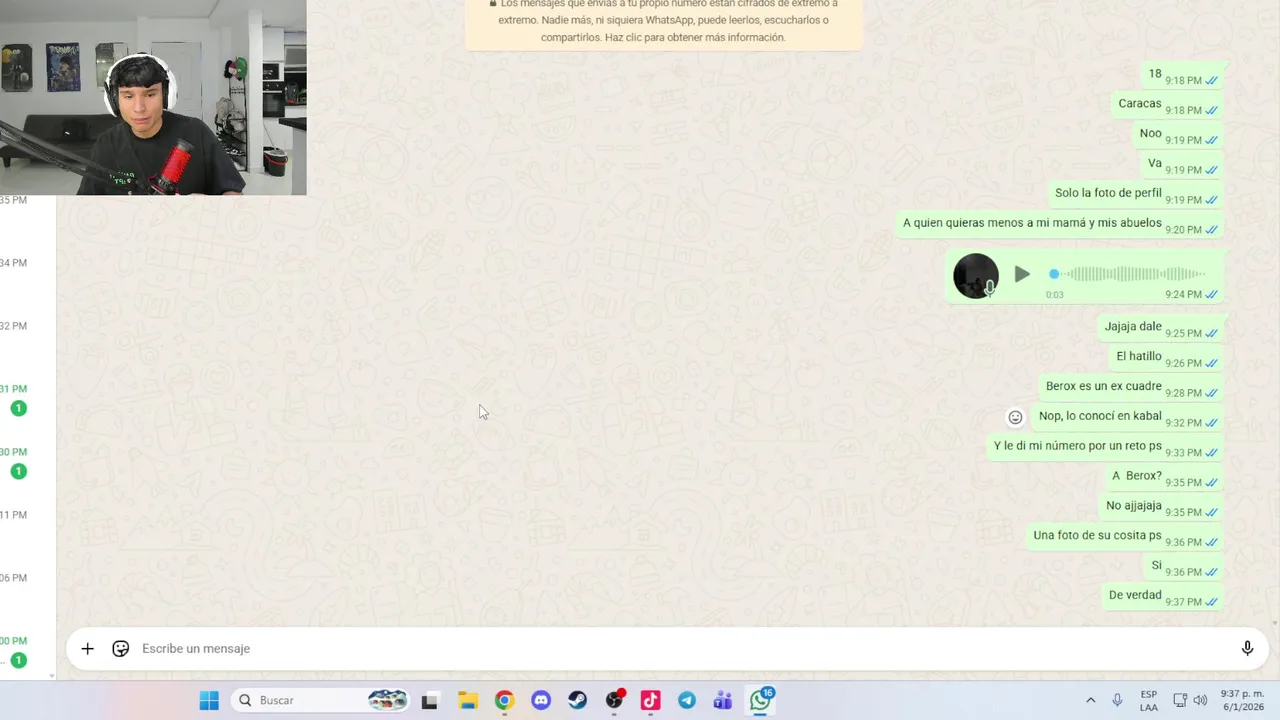Open Microsoft Teams from the taskbar
Image resolution: width=1280 pixels, height=720 pixels.
point(723,701)
